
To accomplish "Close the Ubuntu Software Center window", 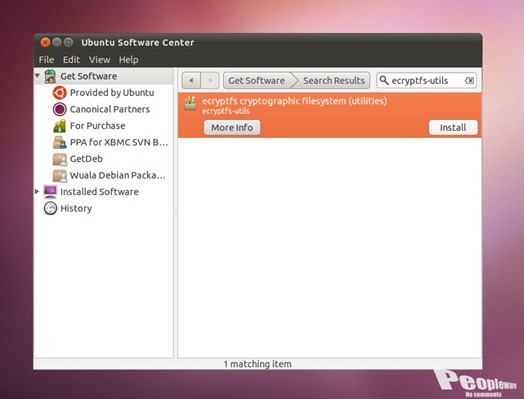I will (45, 42).
